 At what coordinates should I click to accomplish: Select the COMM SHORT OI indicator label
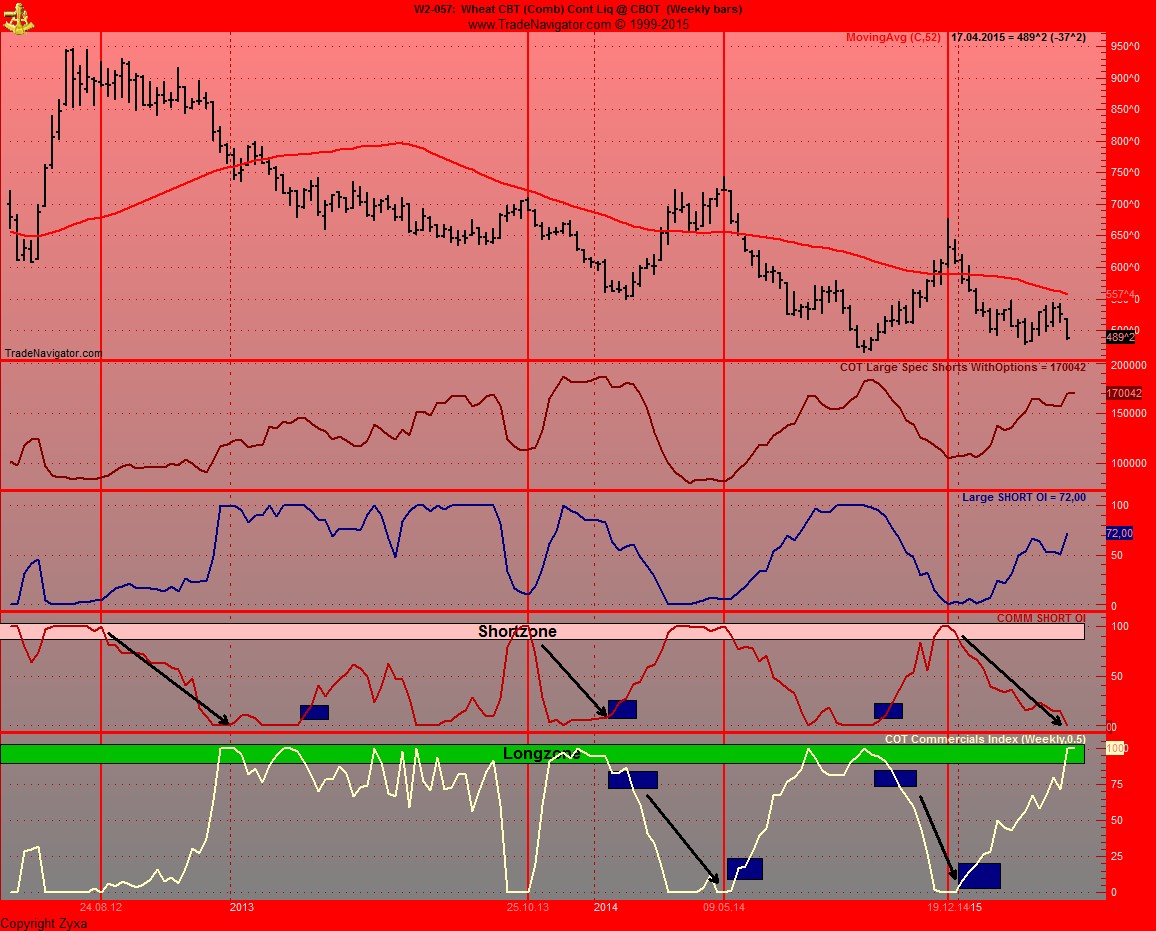[1040, 618]
